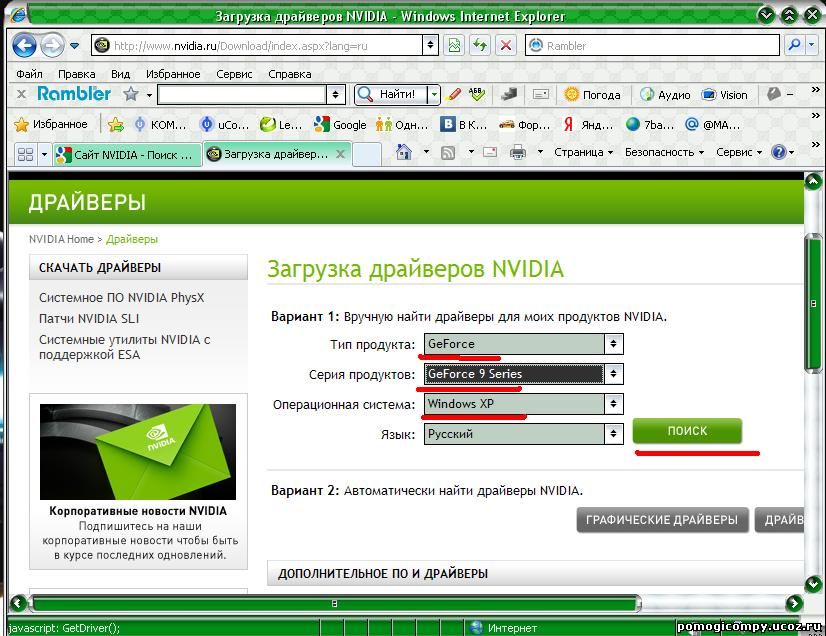Open the Файл menu
826x636 pixels.
click(x=30, y=74)
